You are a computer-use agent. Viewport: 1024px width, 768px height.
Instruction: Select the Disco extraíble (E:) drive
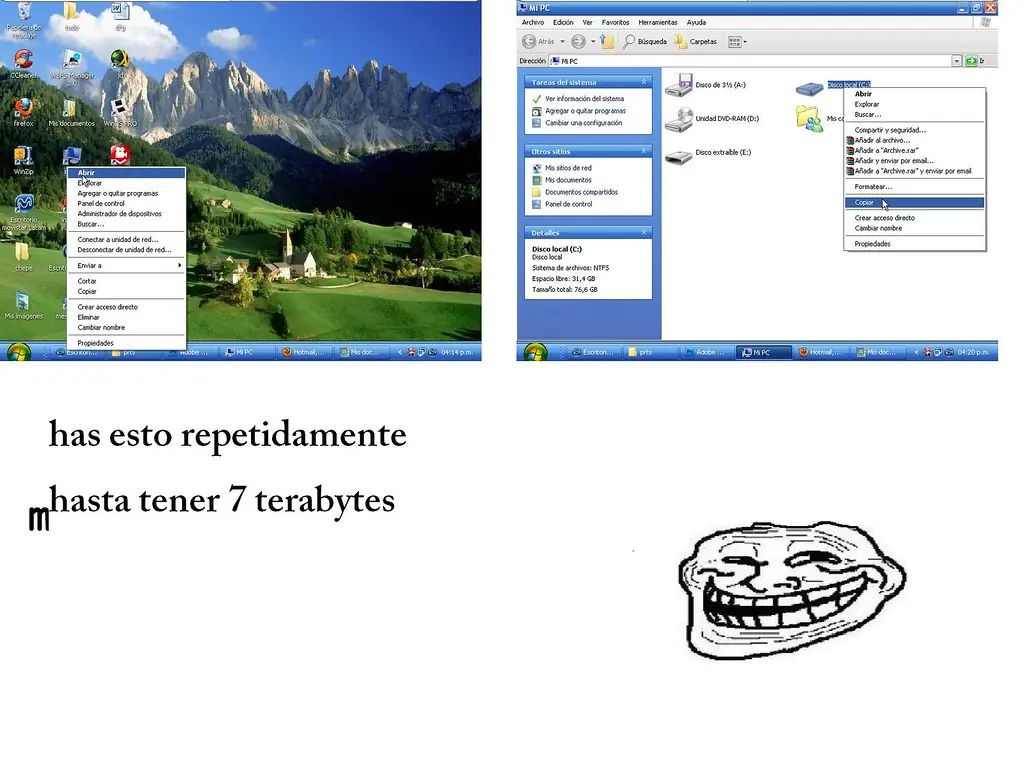coord(709,154)
